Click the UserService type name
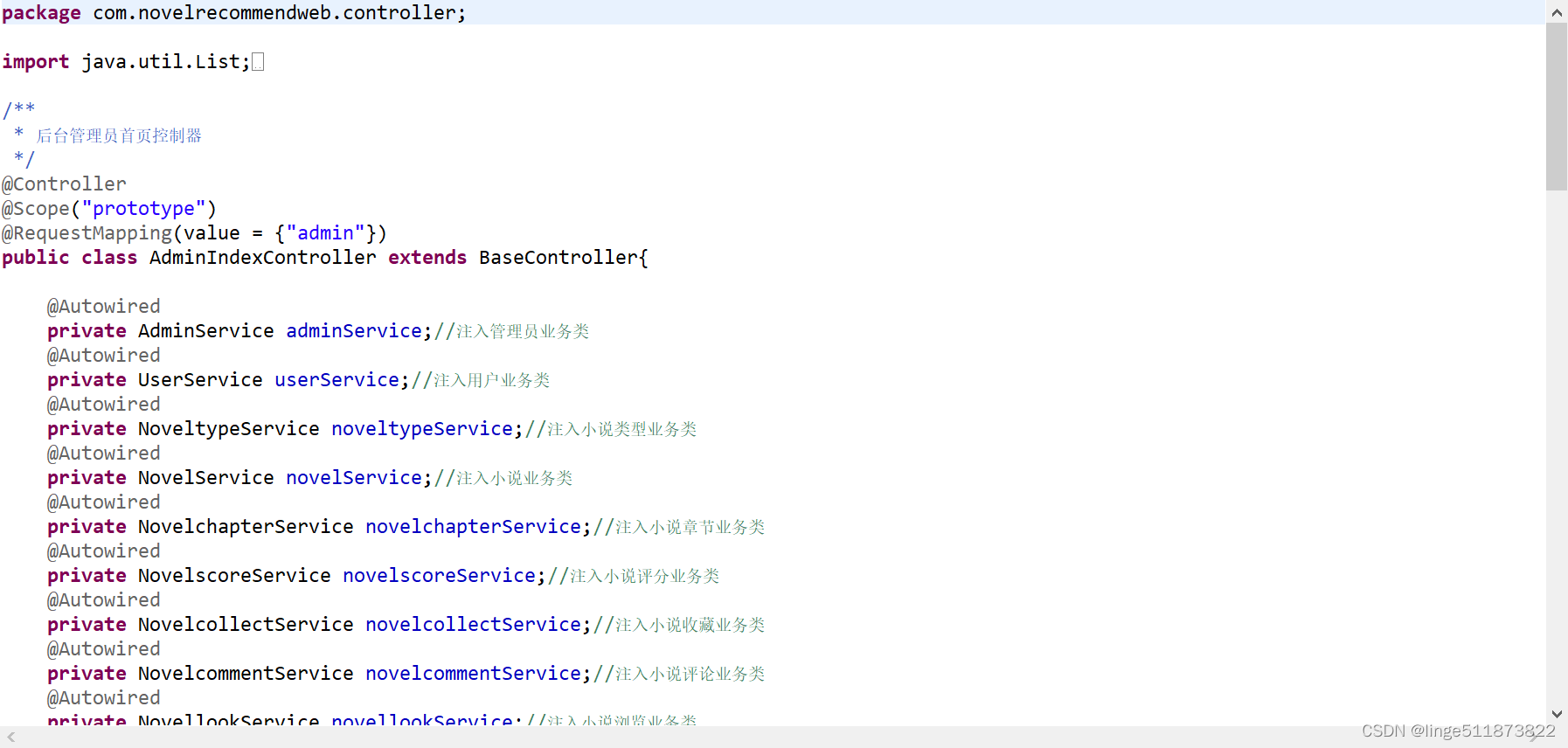 [x=200, y=380]
